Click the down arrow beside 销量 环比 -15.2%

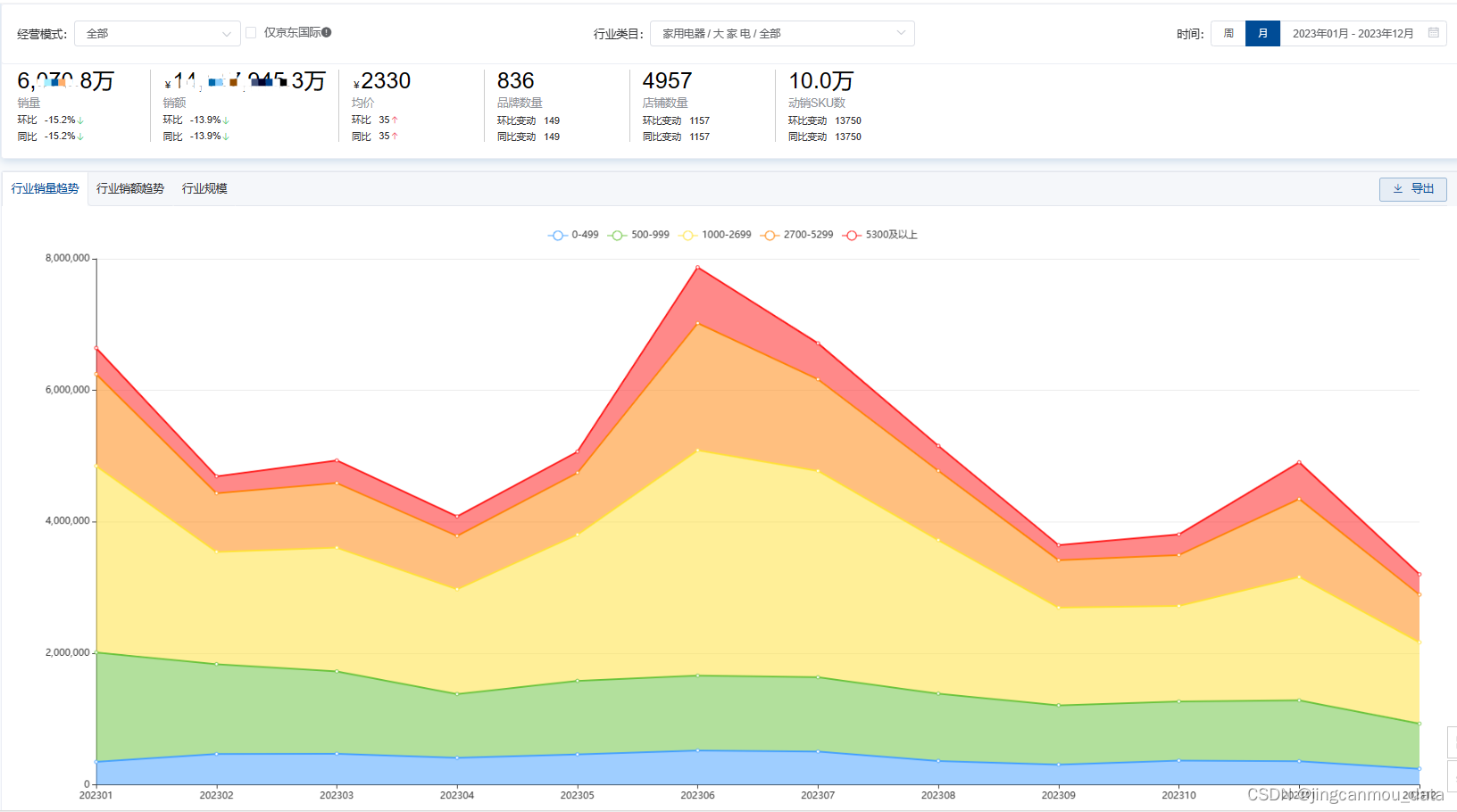(80, 120)
